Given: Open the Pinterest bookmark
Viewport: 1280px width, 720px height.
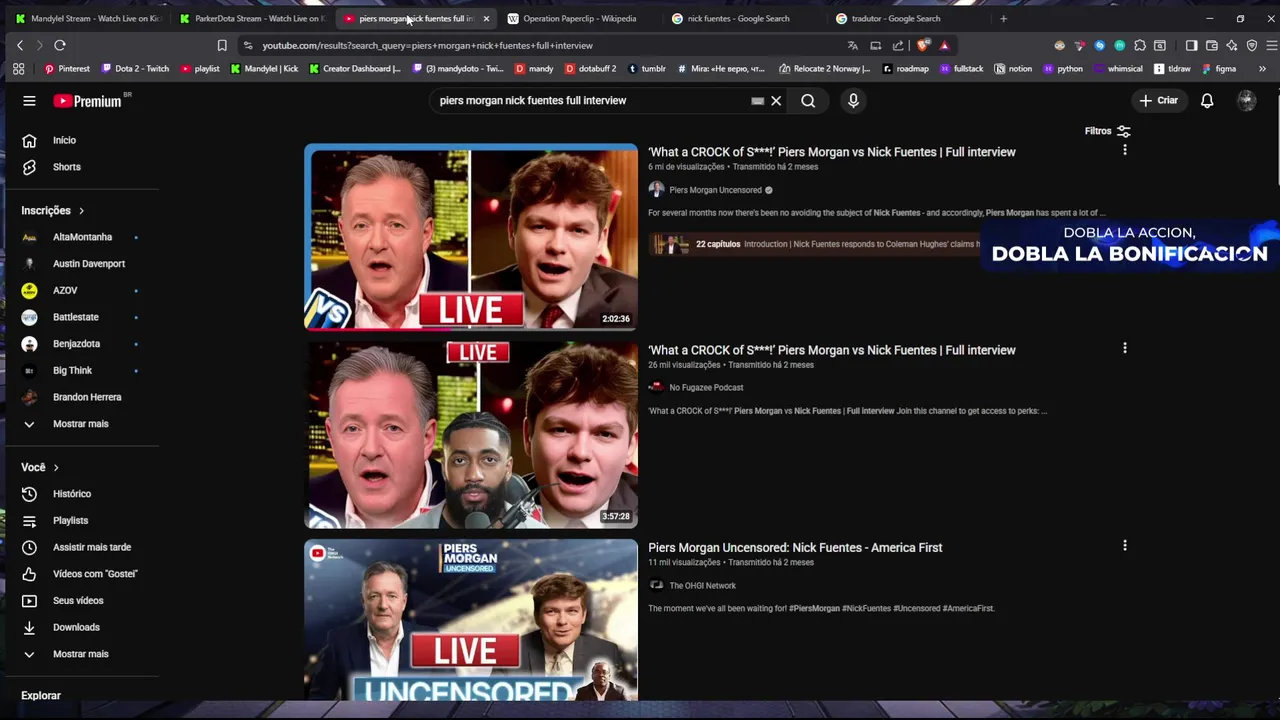Looking at the screenshot, I should tap(67, 69).
